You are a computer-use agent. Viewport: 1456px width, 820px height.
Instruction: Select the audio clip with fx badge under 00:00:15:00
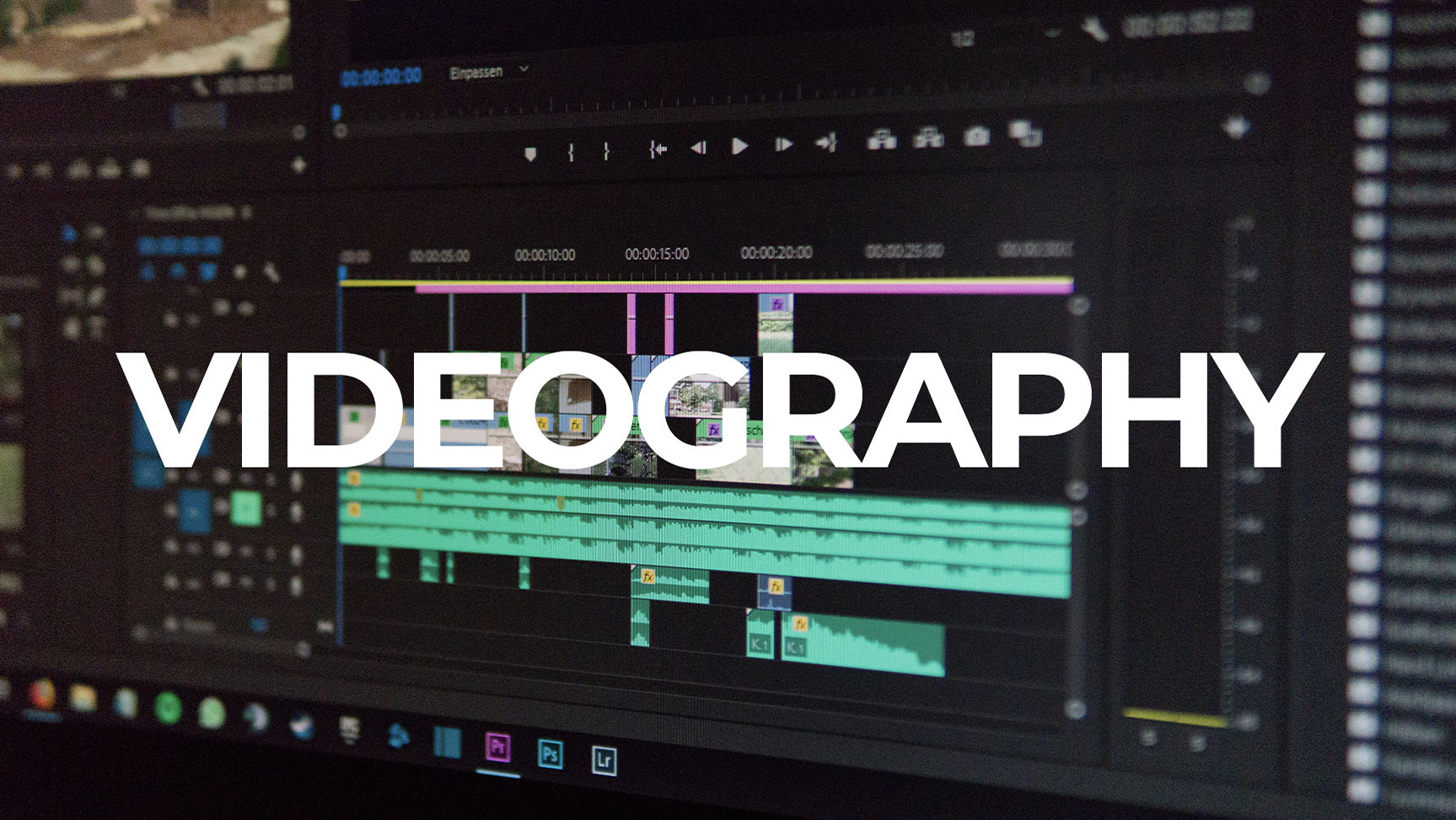(x=670, y=586)
